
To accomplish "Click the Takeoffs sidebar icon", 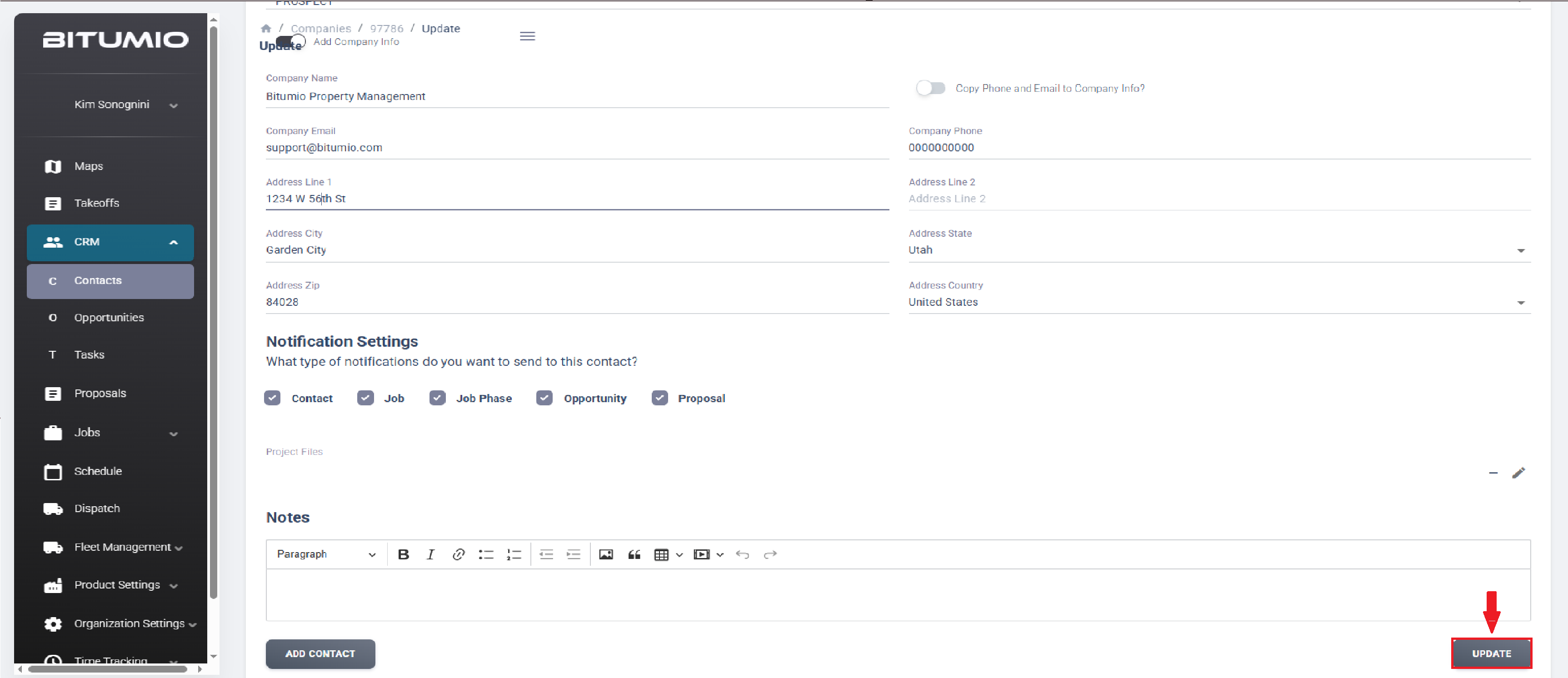I will click(x=53, y=203).
